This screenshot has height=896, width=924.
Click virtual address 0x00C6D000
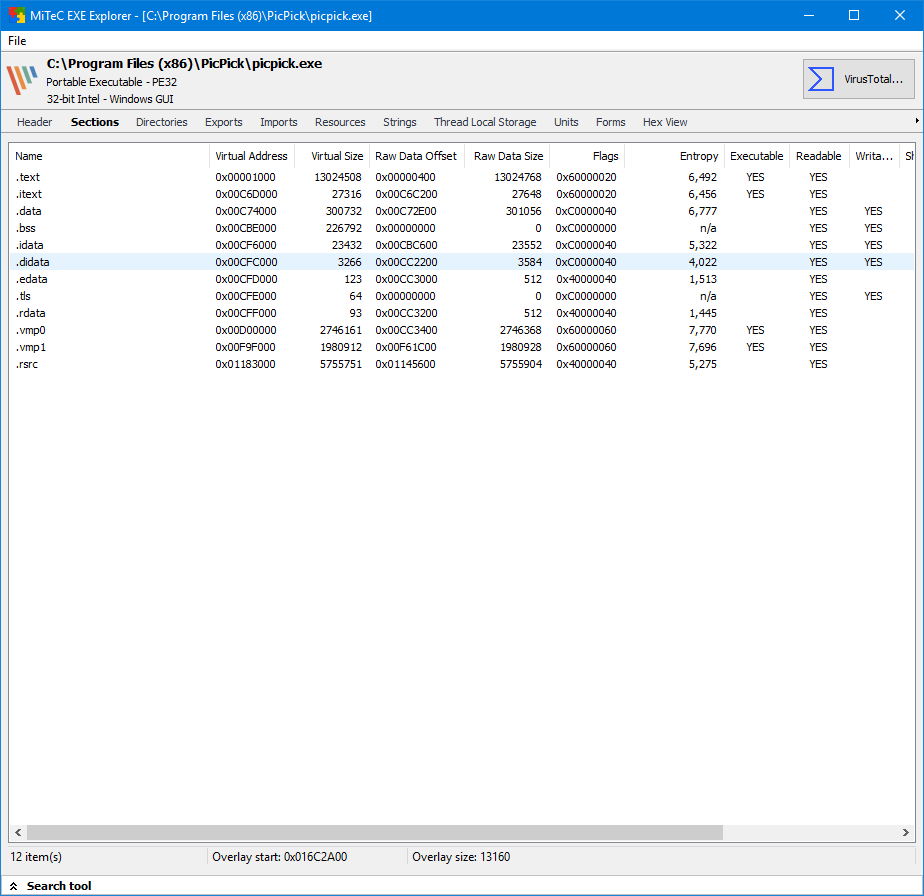pos(246,194)
